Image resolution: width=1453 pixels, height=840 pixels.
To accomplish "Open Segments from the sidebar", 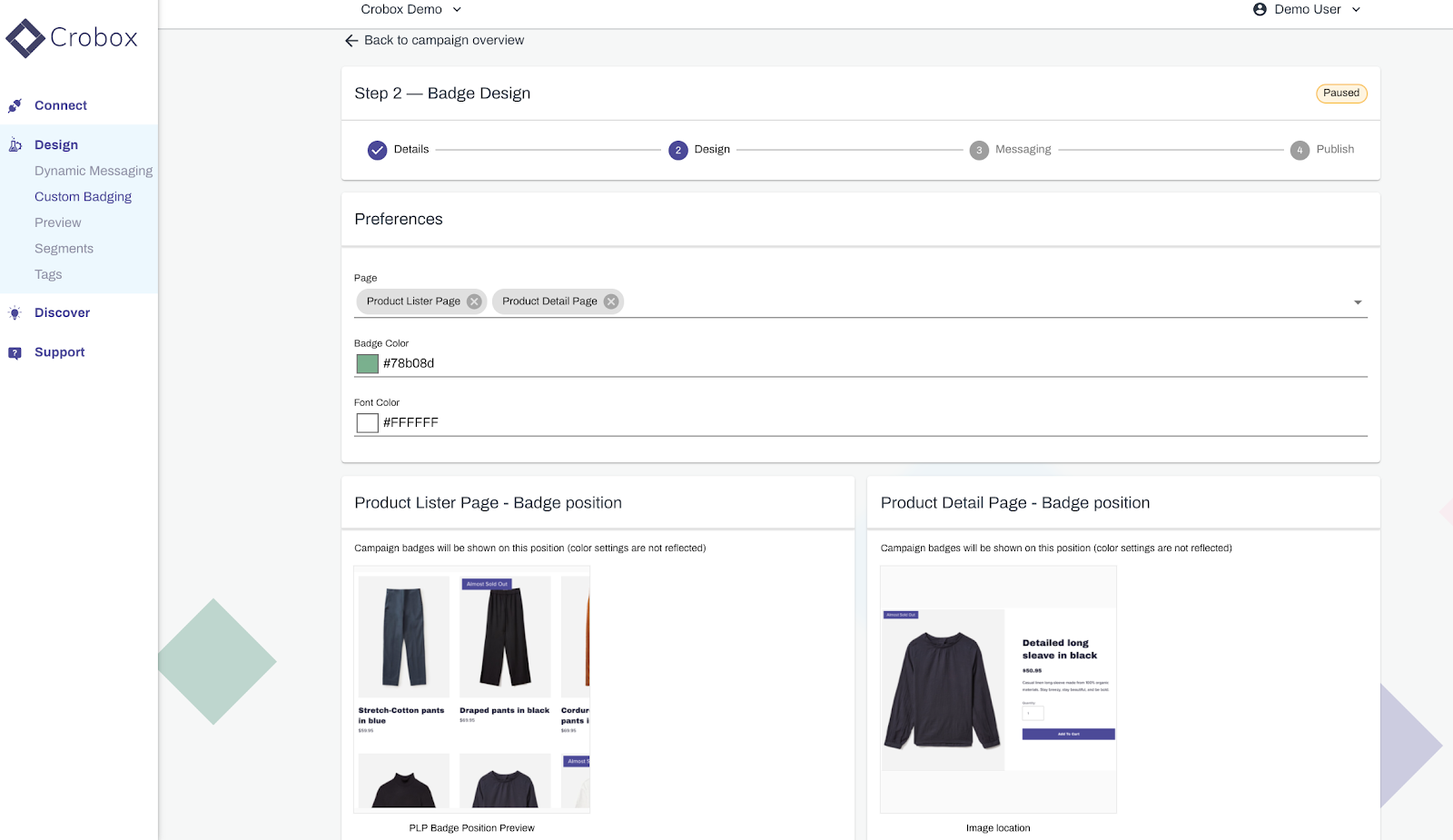I will click(64, 248).
